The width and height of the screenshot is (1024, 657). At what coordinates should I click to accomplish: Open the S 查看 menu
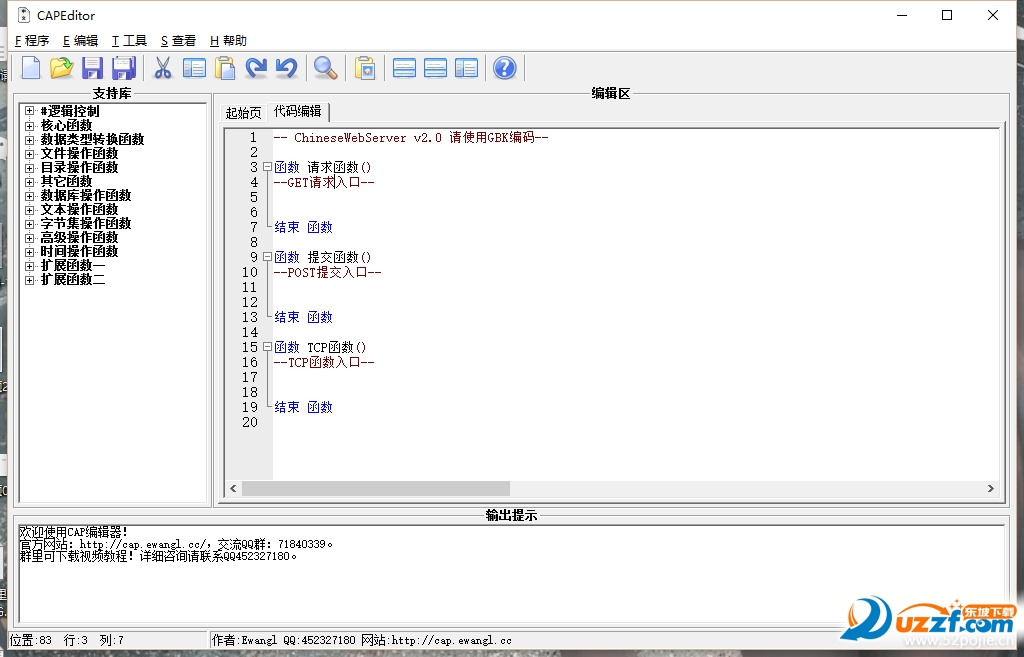[x=178, y=40]
